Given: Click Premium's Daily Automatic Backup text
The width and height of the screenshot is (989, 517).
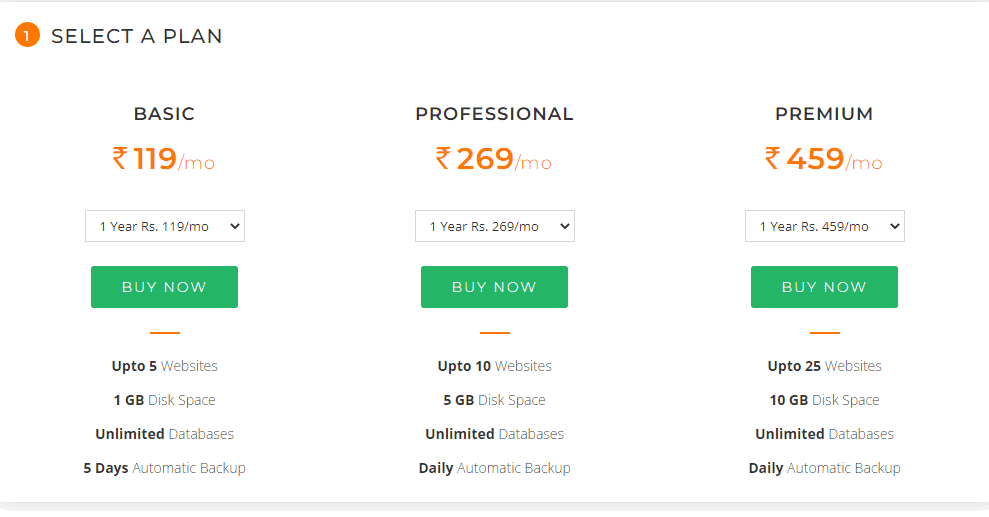Looking at the screenshot, I should 824,468.
